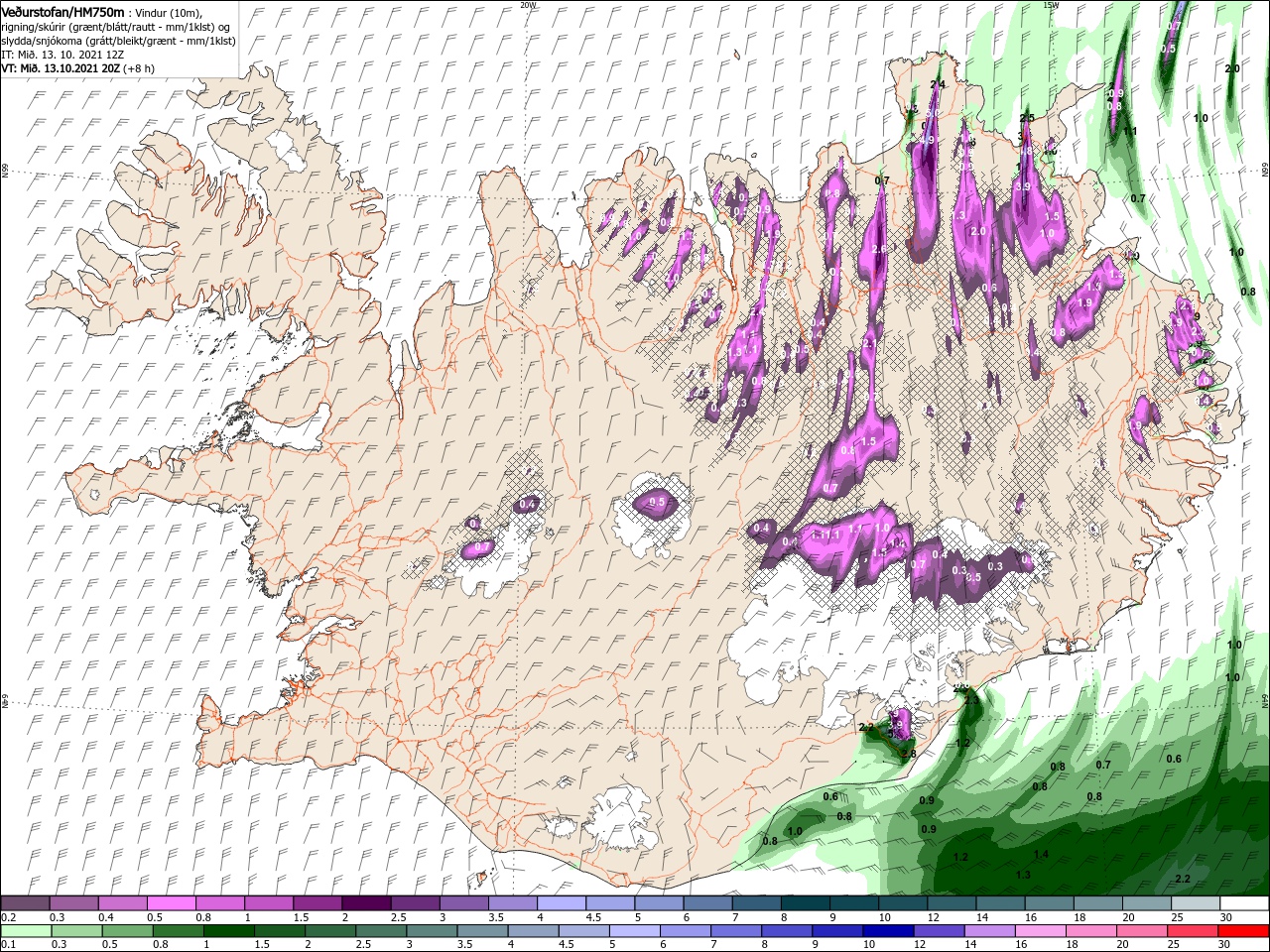Select the bottom-row legend swatch starting at 3.5
Screen dimensions: 1270x952
(x=481, y=931)
